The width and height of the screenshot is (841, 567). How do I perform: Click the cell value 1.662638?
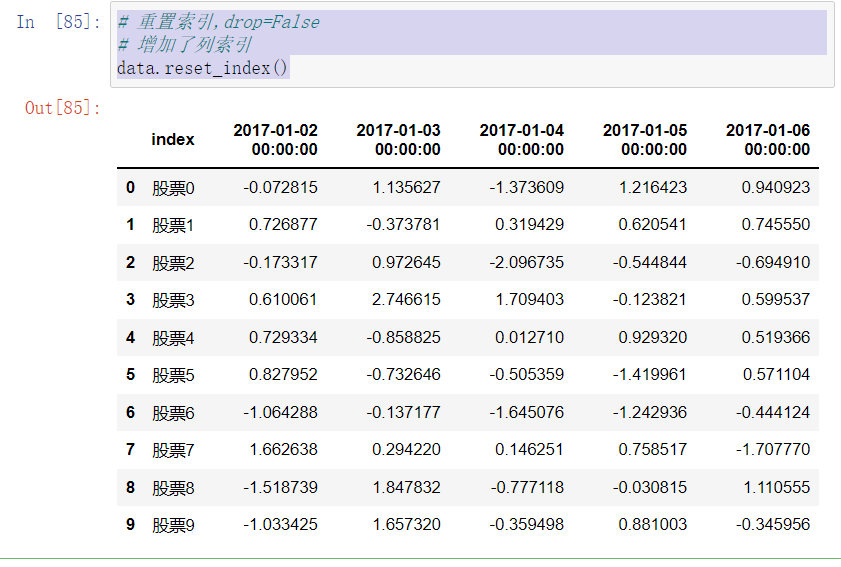tap(284, 450)
